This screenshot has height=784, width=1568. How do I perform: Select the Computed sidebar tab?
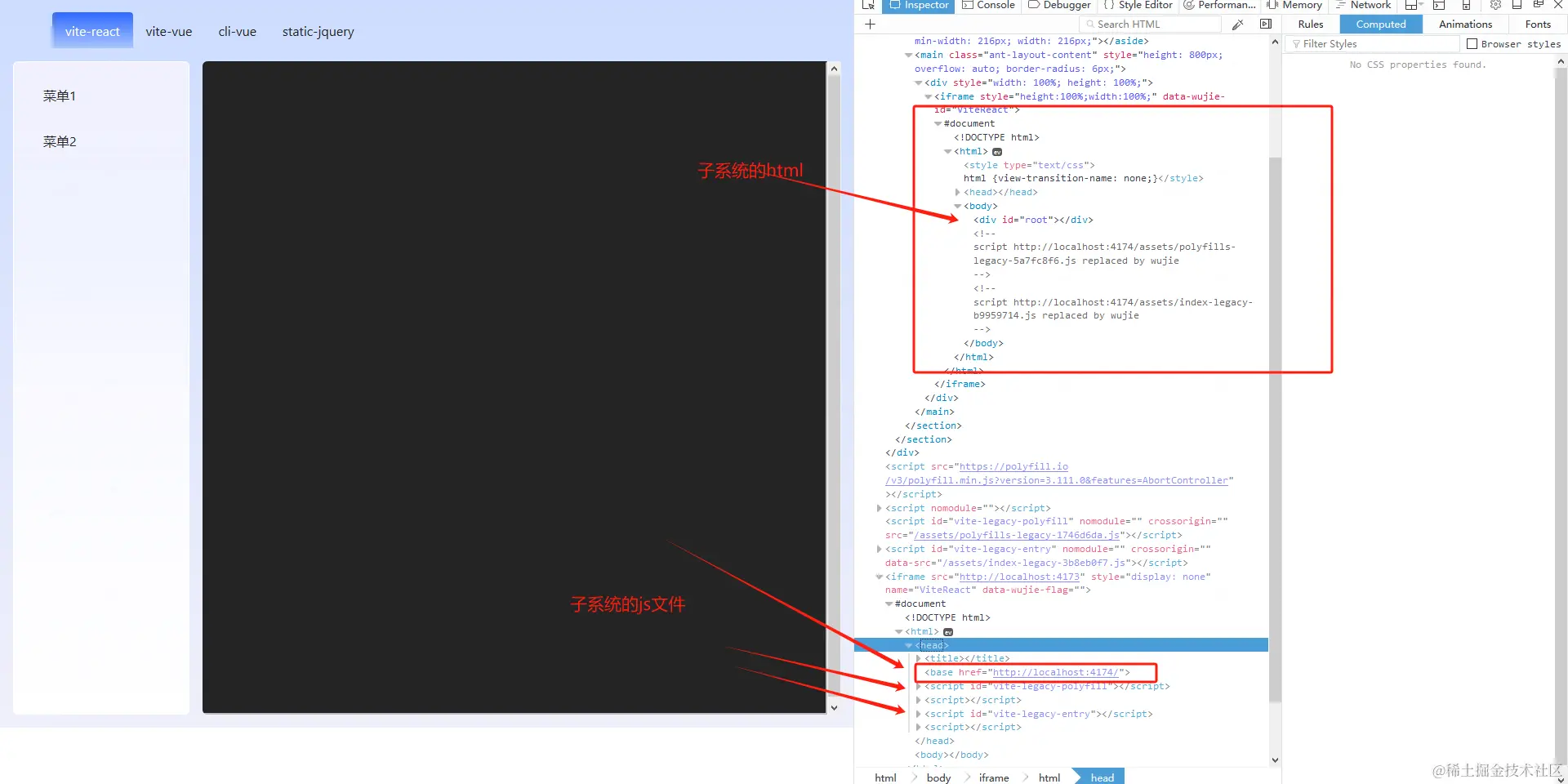coord(1381,24)
